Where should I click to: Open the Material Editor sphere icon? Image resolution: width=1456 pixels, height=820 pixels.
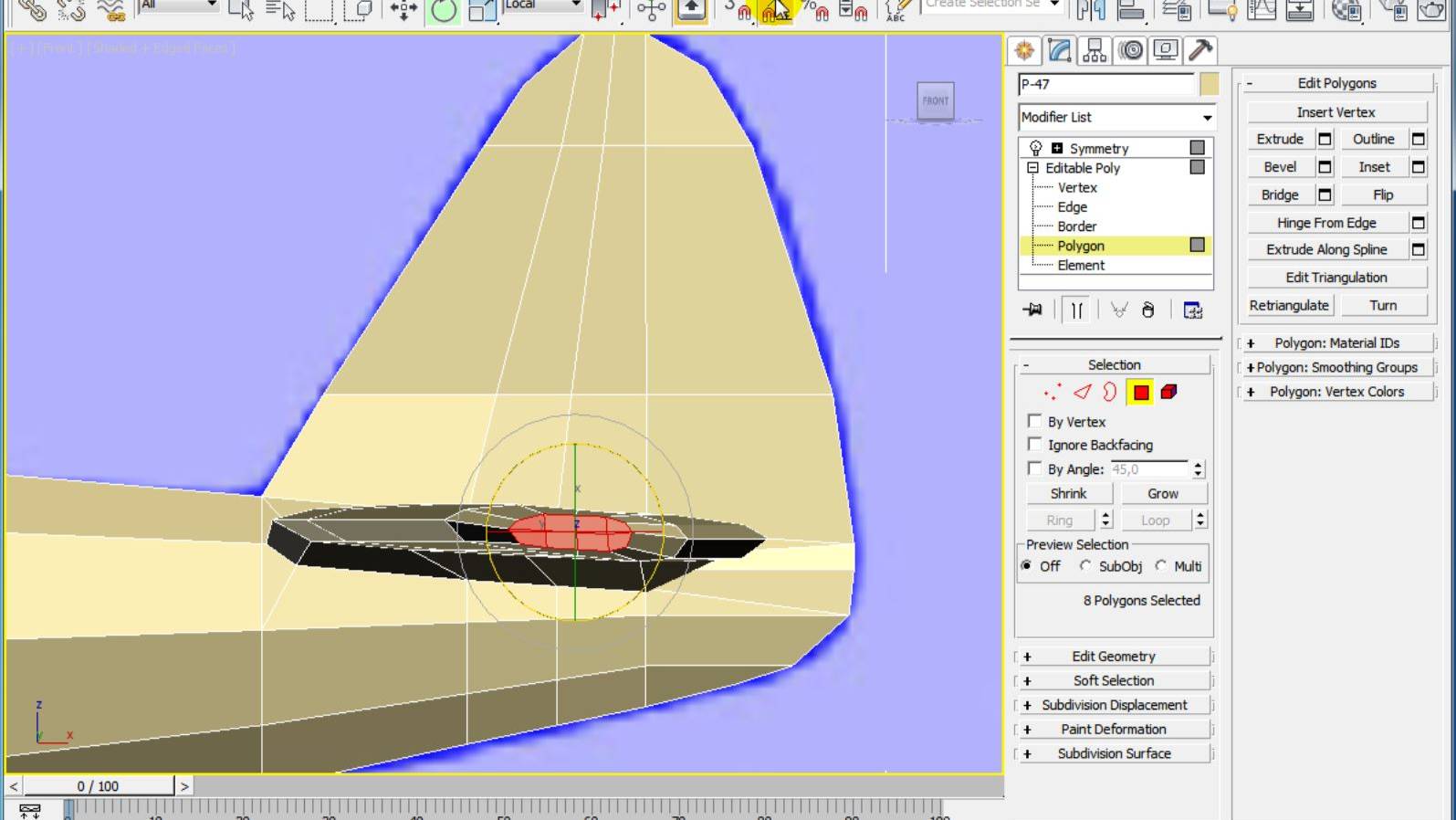(x=1346, y=10)
